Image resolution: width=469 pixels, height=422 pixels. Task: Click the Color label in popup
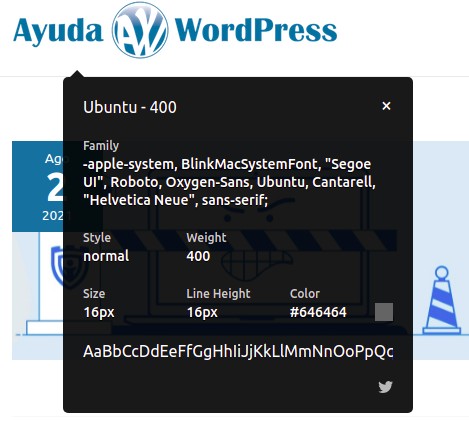305,294
